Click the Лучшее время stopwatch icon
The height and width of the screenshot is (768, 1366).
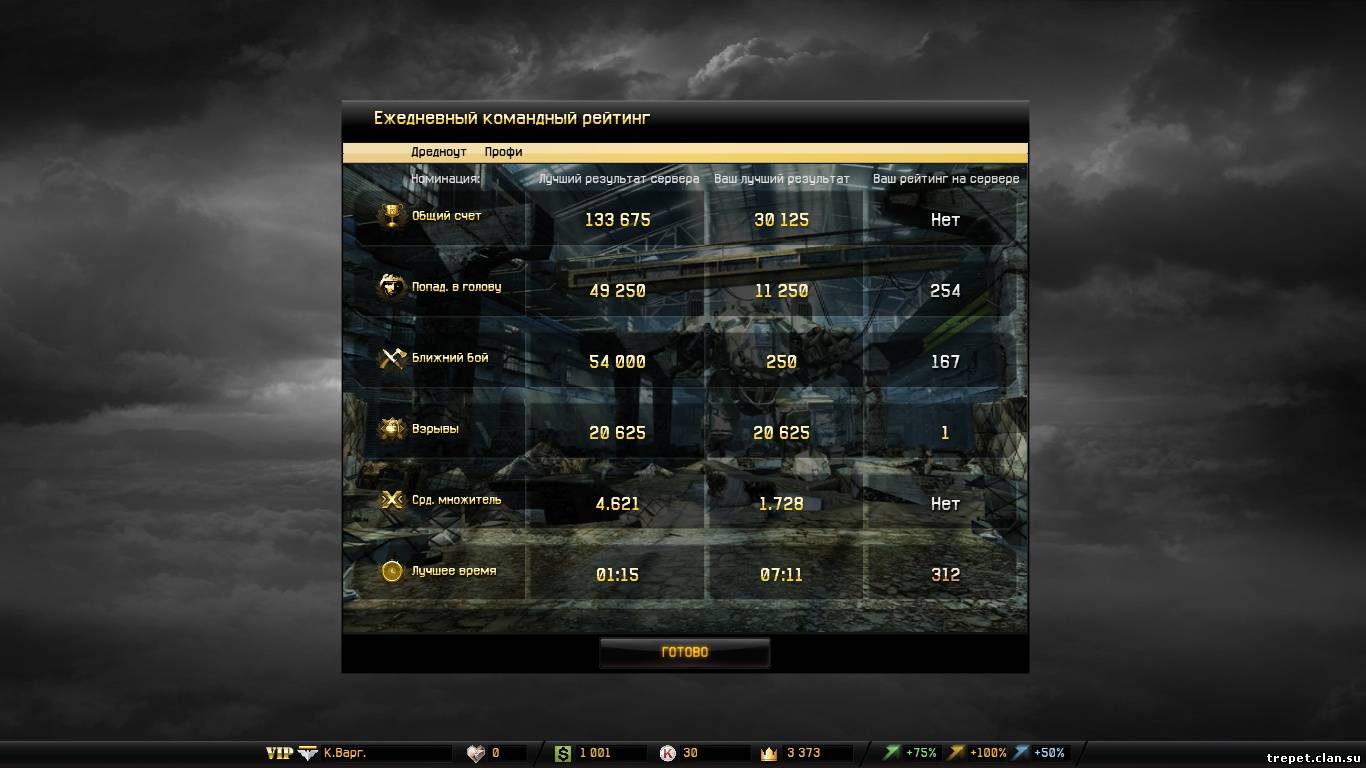click(392, 571)
